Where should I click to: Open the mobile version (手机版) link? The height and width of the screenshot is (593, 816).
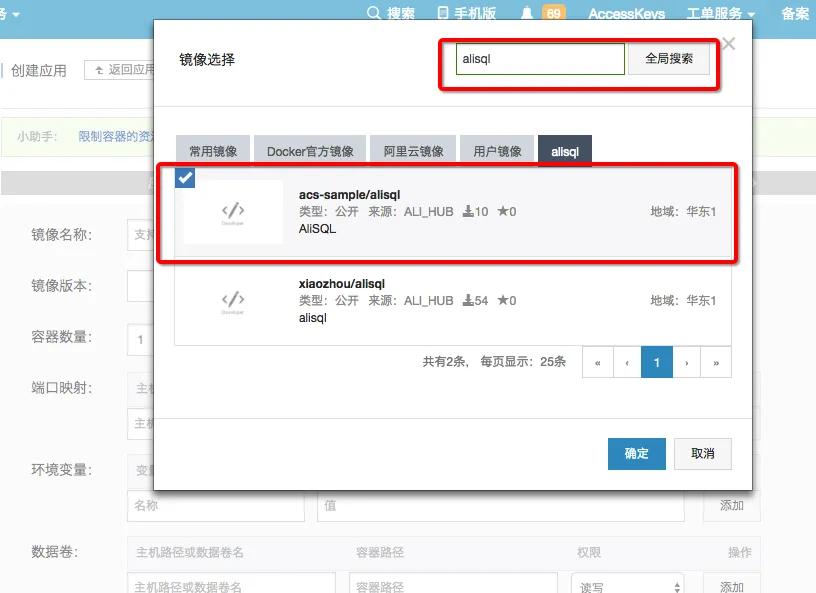click(x=467, y=13)
